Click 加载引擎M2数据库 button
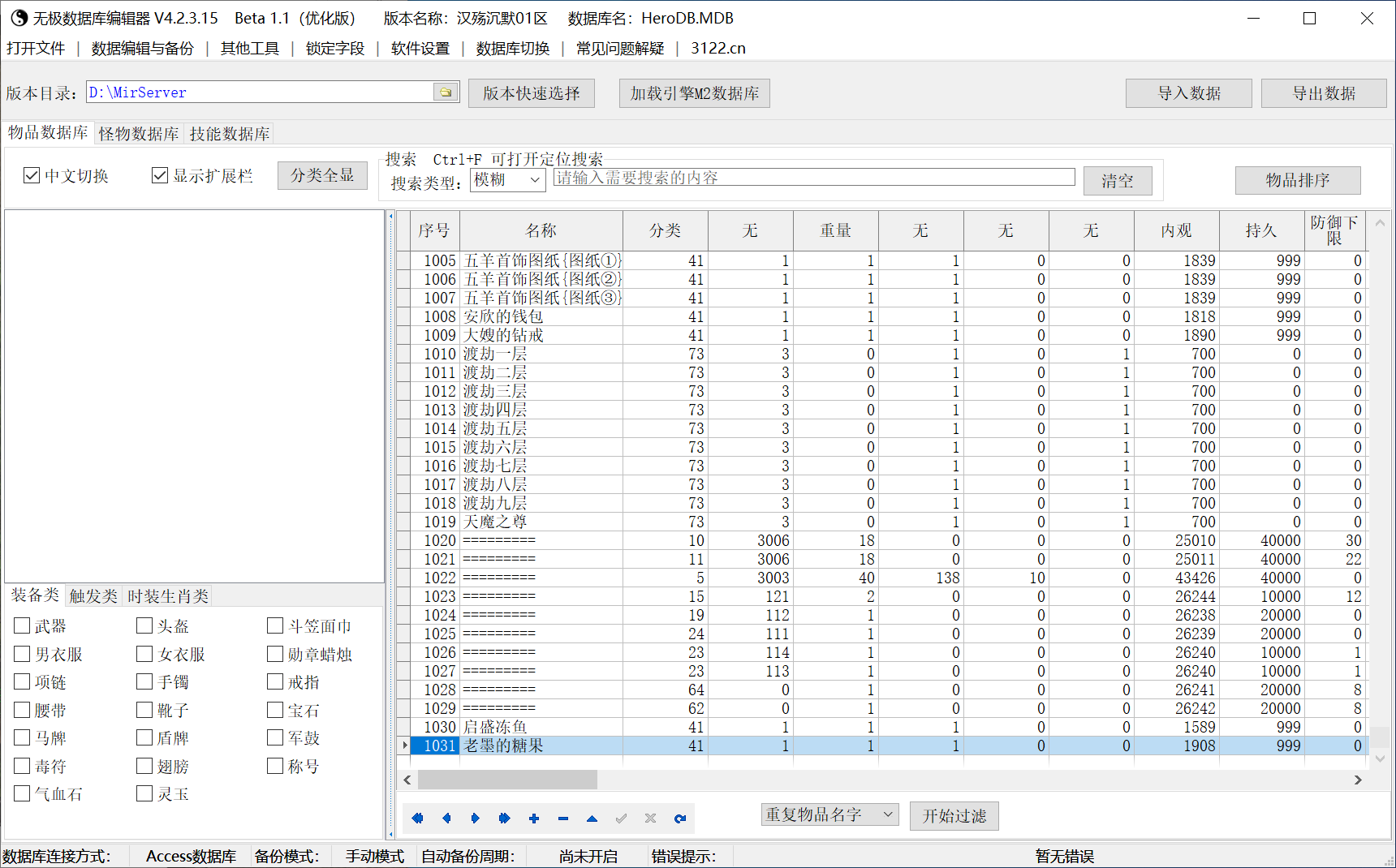1396x868 pixels. (x=695, y=93)
